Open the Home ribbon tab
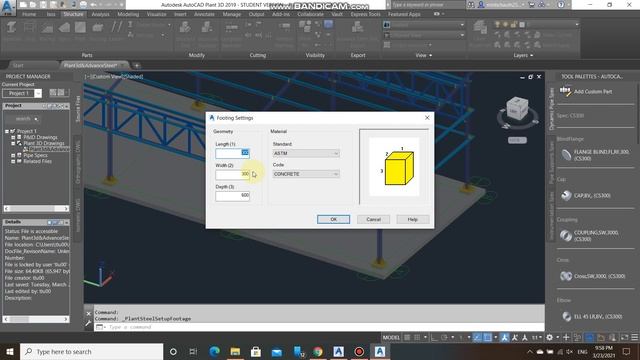 [29, 14]
